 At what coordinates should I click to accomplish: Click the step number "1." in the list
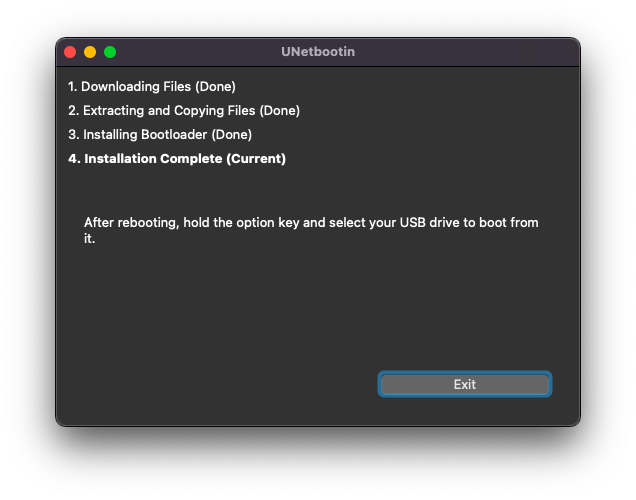73,87
